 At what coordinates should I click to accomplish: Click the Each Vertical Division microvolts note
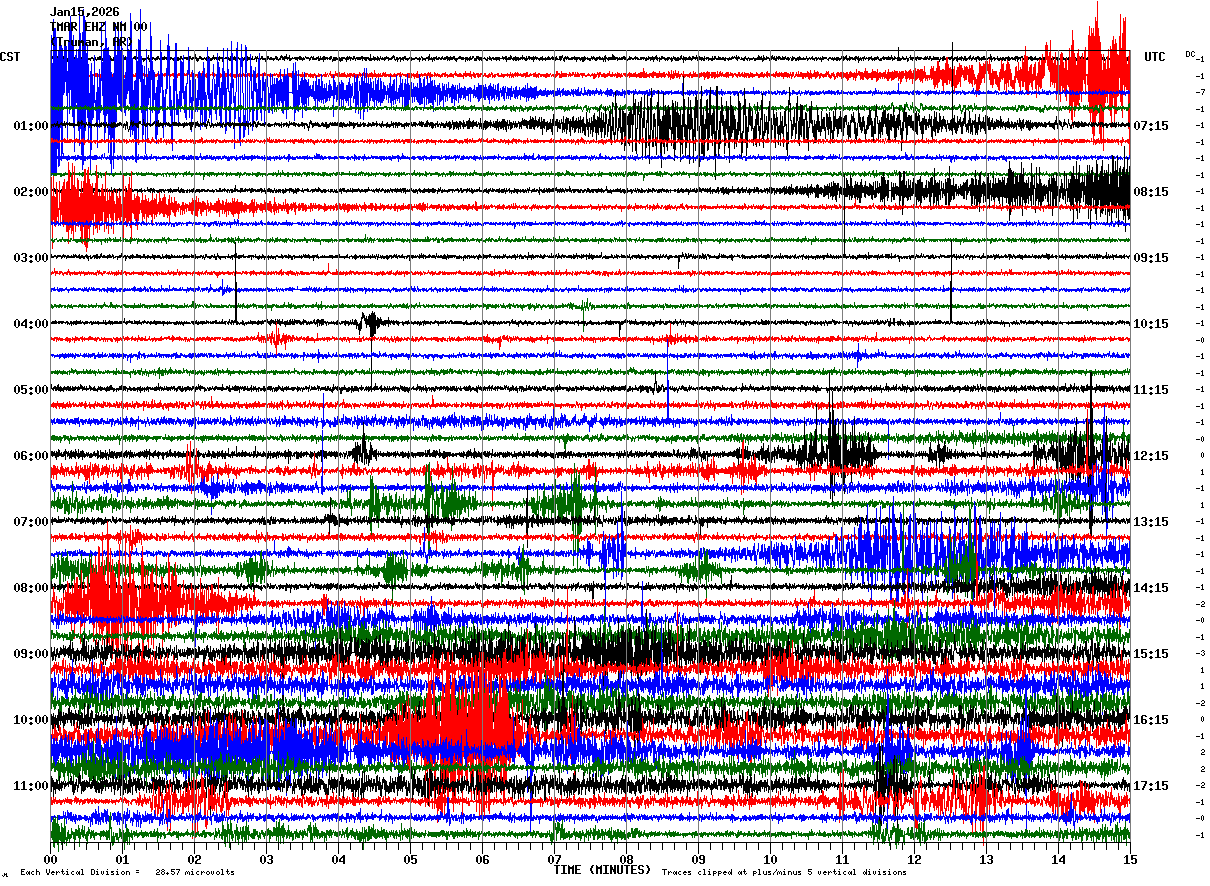click(127, 872)
